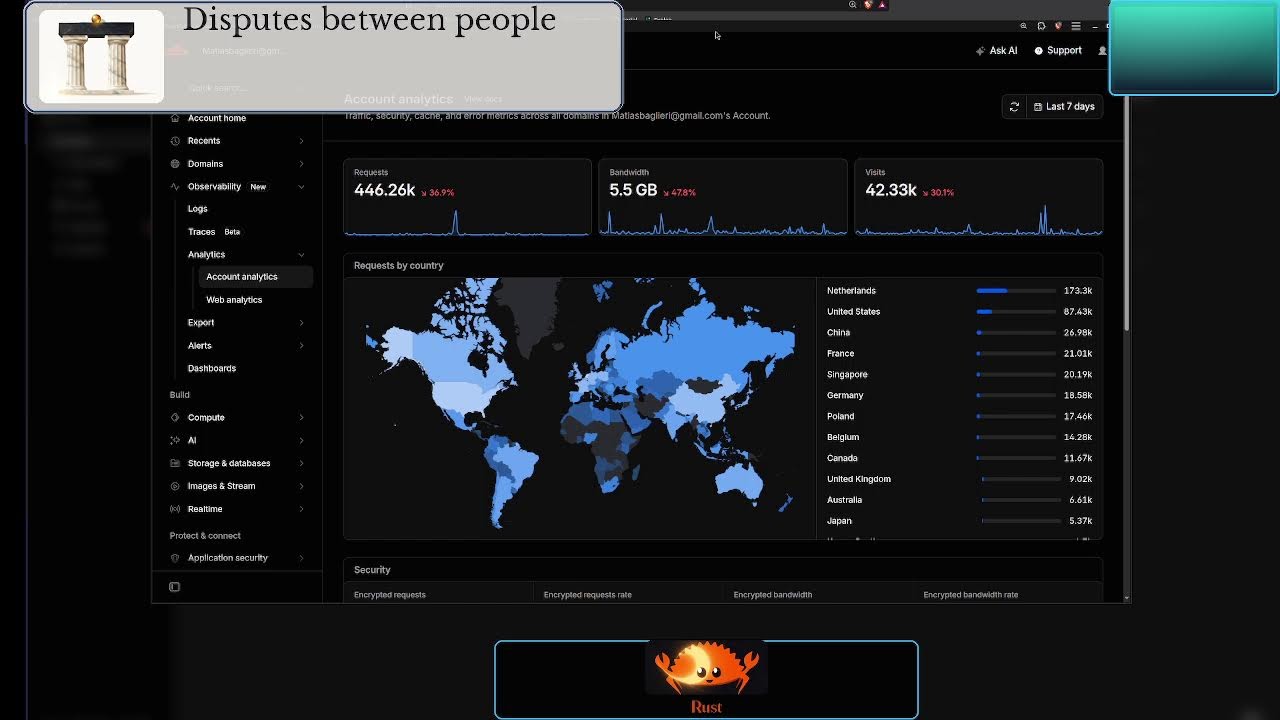Viewport: 1280px width, 720px height.
Task: Click the Compute icon in sidebar
Action: click(x=175, y=418)
